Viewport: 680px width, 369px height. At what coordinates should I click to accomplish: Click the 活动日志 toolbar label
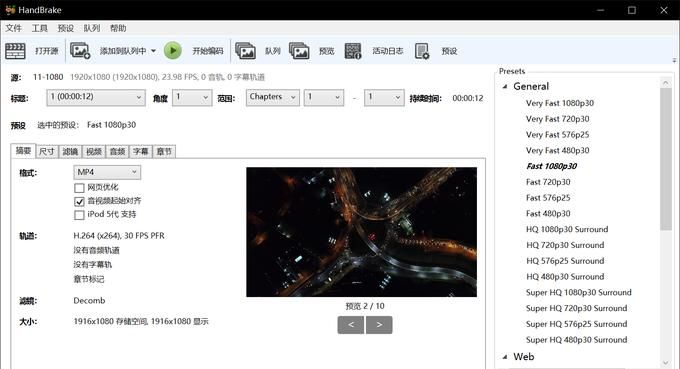pyautogui.click(x=388, y=51)
